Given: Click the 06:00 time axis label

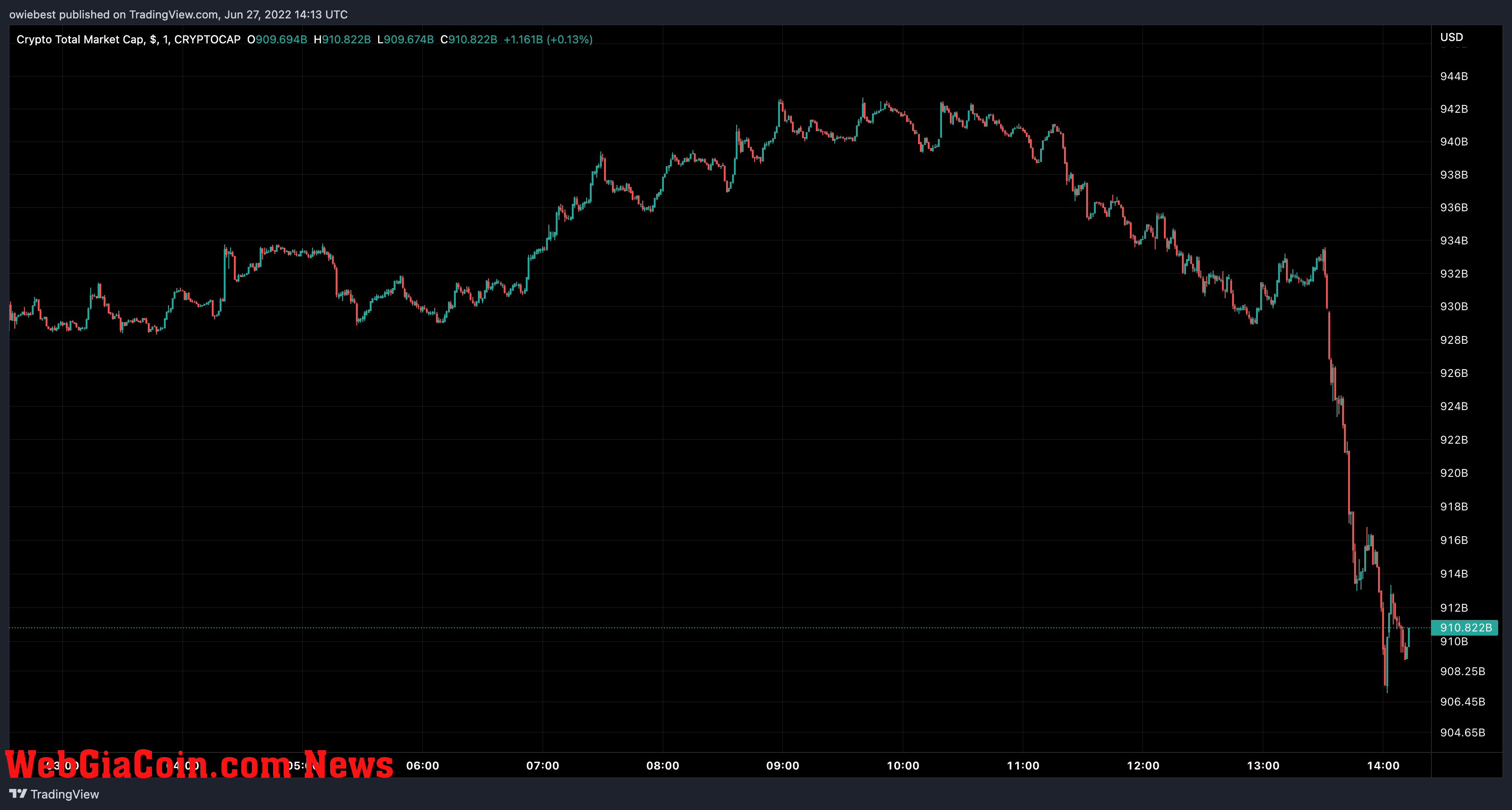Looking at the screenshot, I should click(423, 765).
